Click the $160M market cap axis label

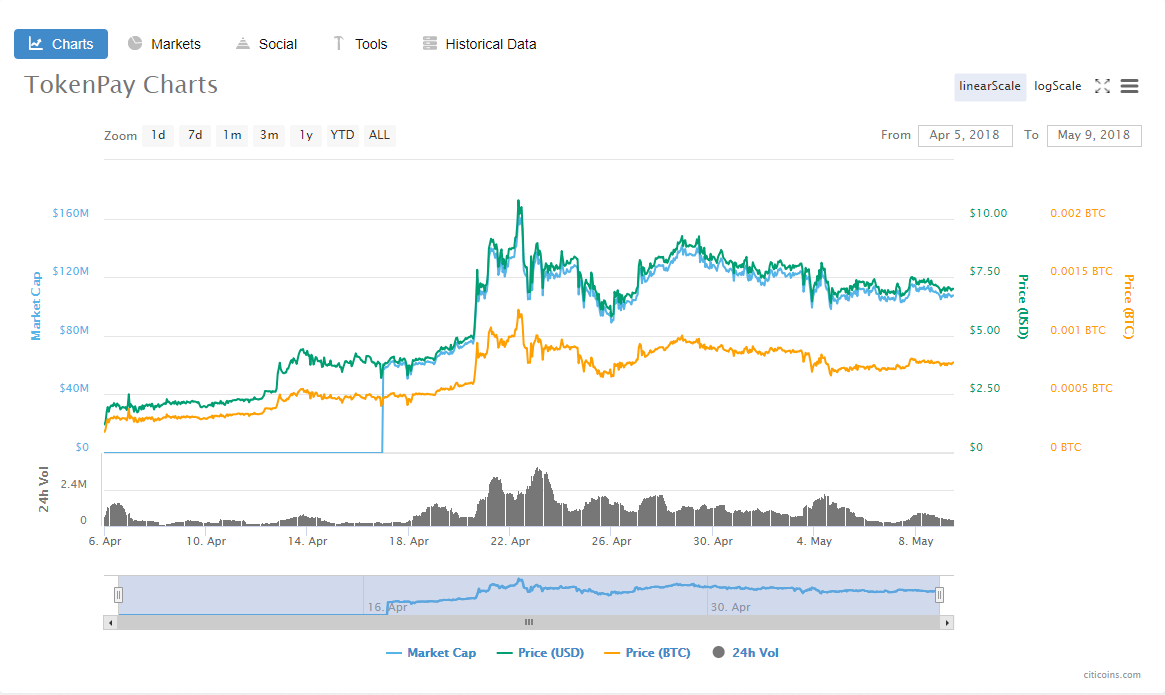(71, 213)
